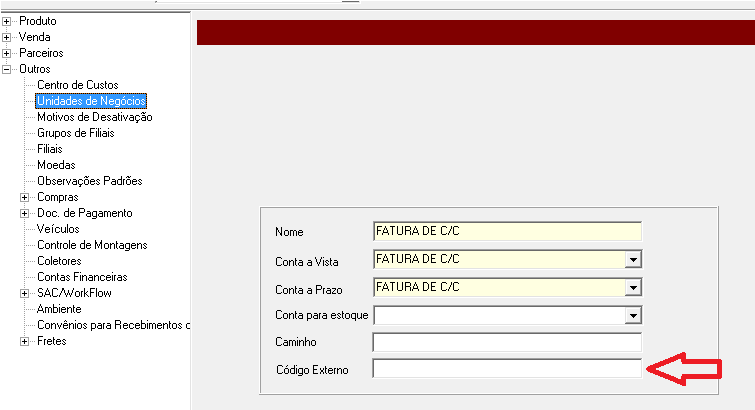
Task: Select Compras tree item
Action: (58, 197)
